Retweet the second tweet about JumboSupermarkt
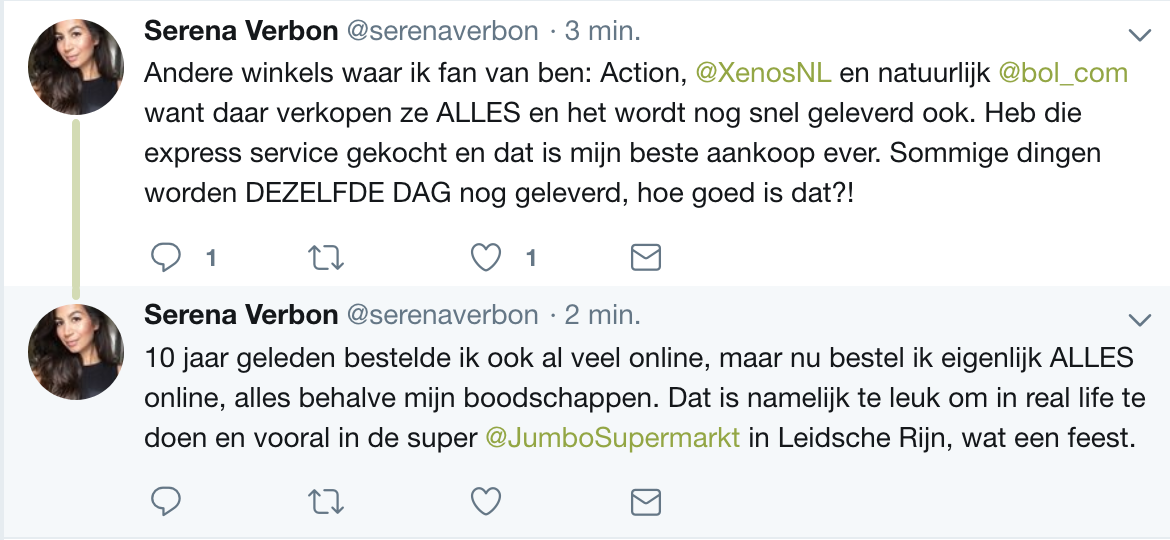This screenshot has width=1170, height=540. pos(326,502)
